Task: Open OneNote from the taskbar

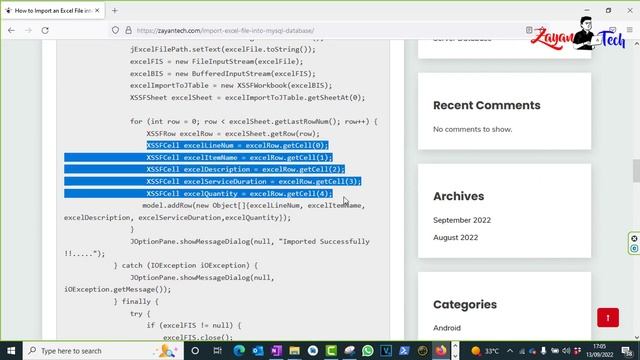Action: pyautogui.click(x=276, y=351)
